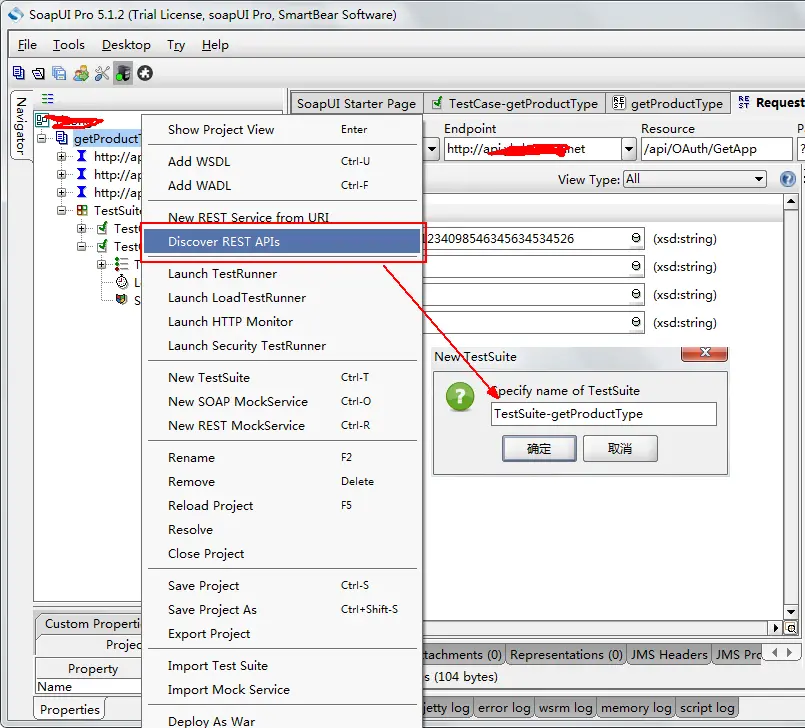Collapse the getProduct project node
The width and height of the screenshot is (805, 728).
[x=42, y=138]
